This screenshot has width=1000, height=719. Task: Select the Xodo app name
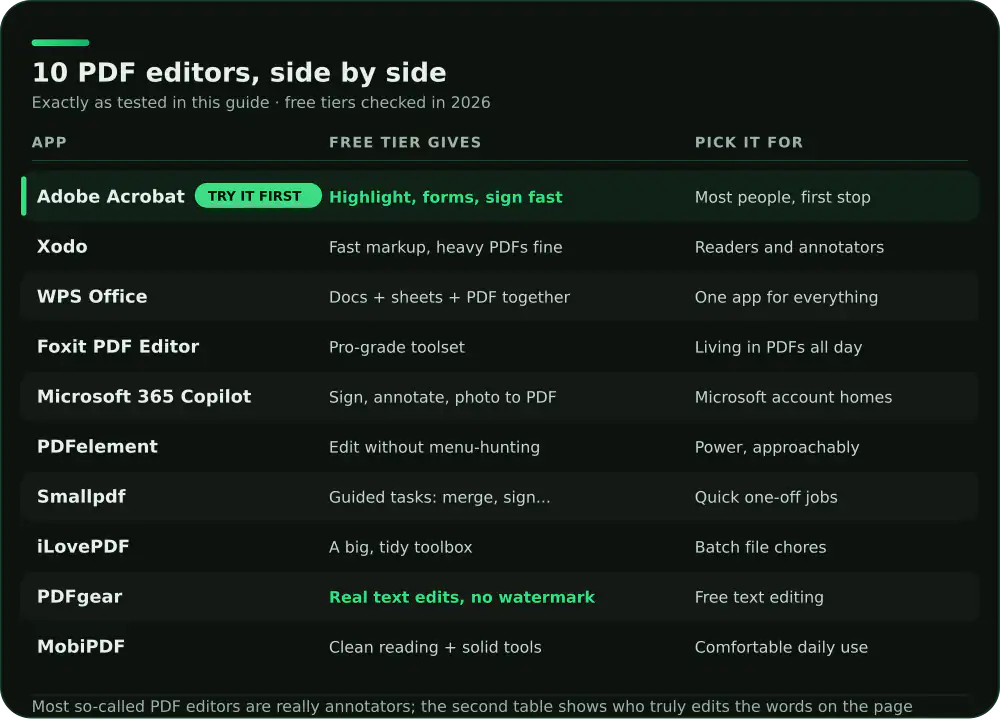(62, 246)
